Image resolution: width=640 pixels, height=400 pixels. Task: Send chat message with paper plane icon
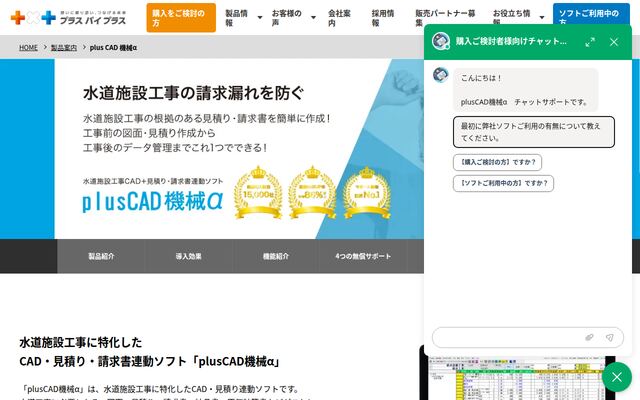pyautogui.click(x=610, y=338)
